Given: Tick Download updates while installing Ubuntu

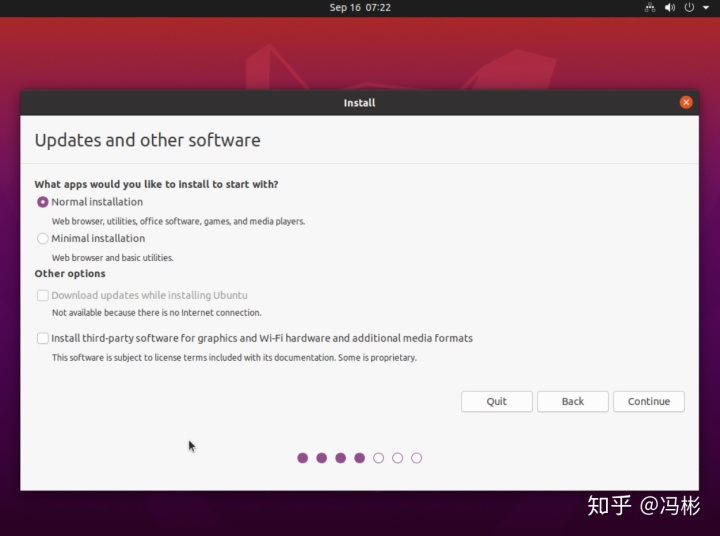Looking at the screenshot, I should pos(43,295).
